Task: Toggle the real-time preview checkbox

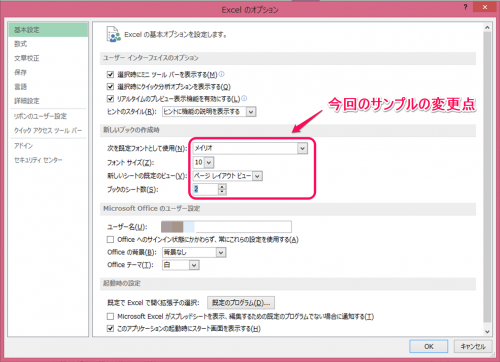Action: point(110,99)
